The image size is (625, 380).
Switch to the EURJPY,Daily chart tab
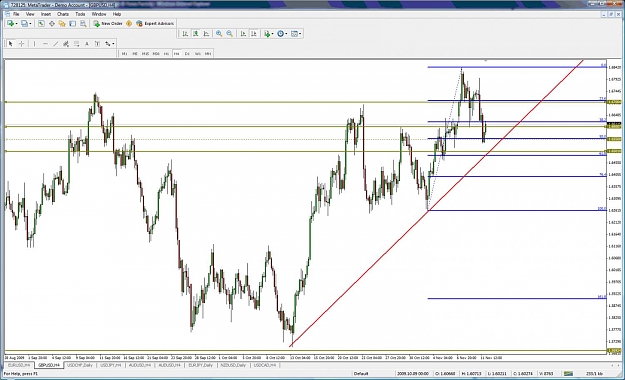tap(200, 365)
